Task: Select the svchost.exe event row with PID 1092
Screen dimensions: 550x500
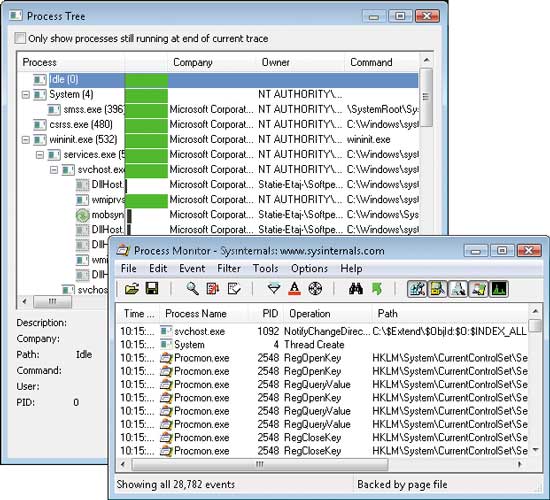Action: coord(322,331)
